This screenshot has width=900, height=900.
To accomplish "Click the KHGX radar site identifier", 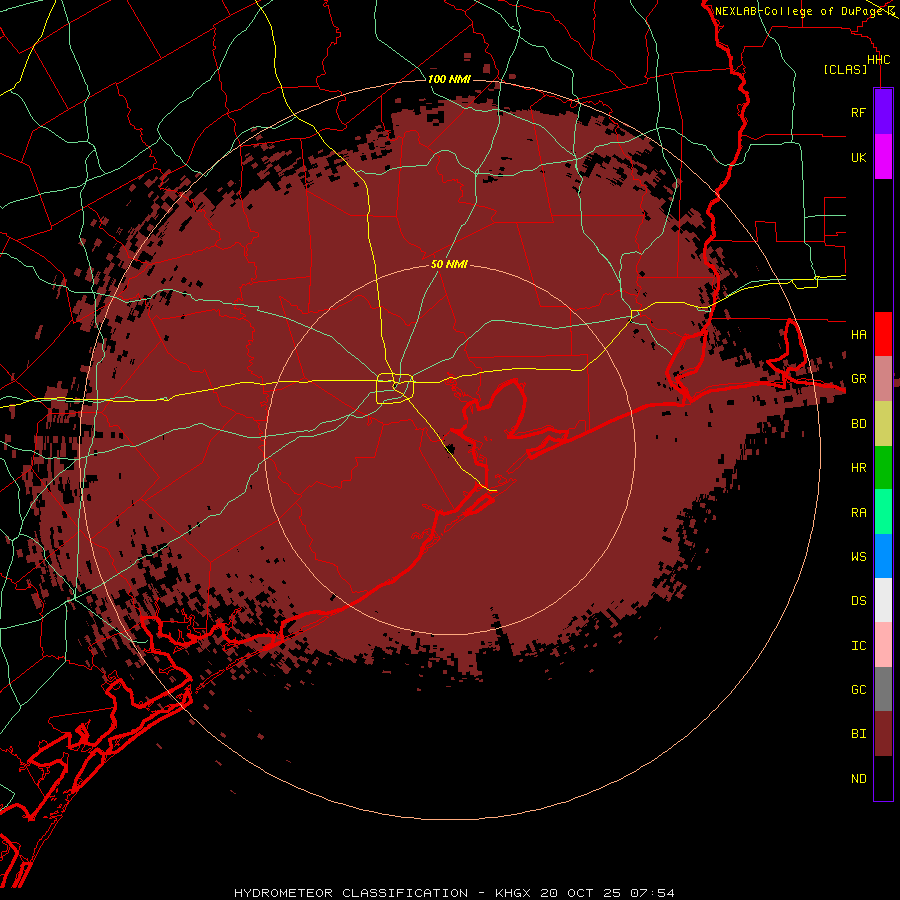I will (x=514, y=893).
